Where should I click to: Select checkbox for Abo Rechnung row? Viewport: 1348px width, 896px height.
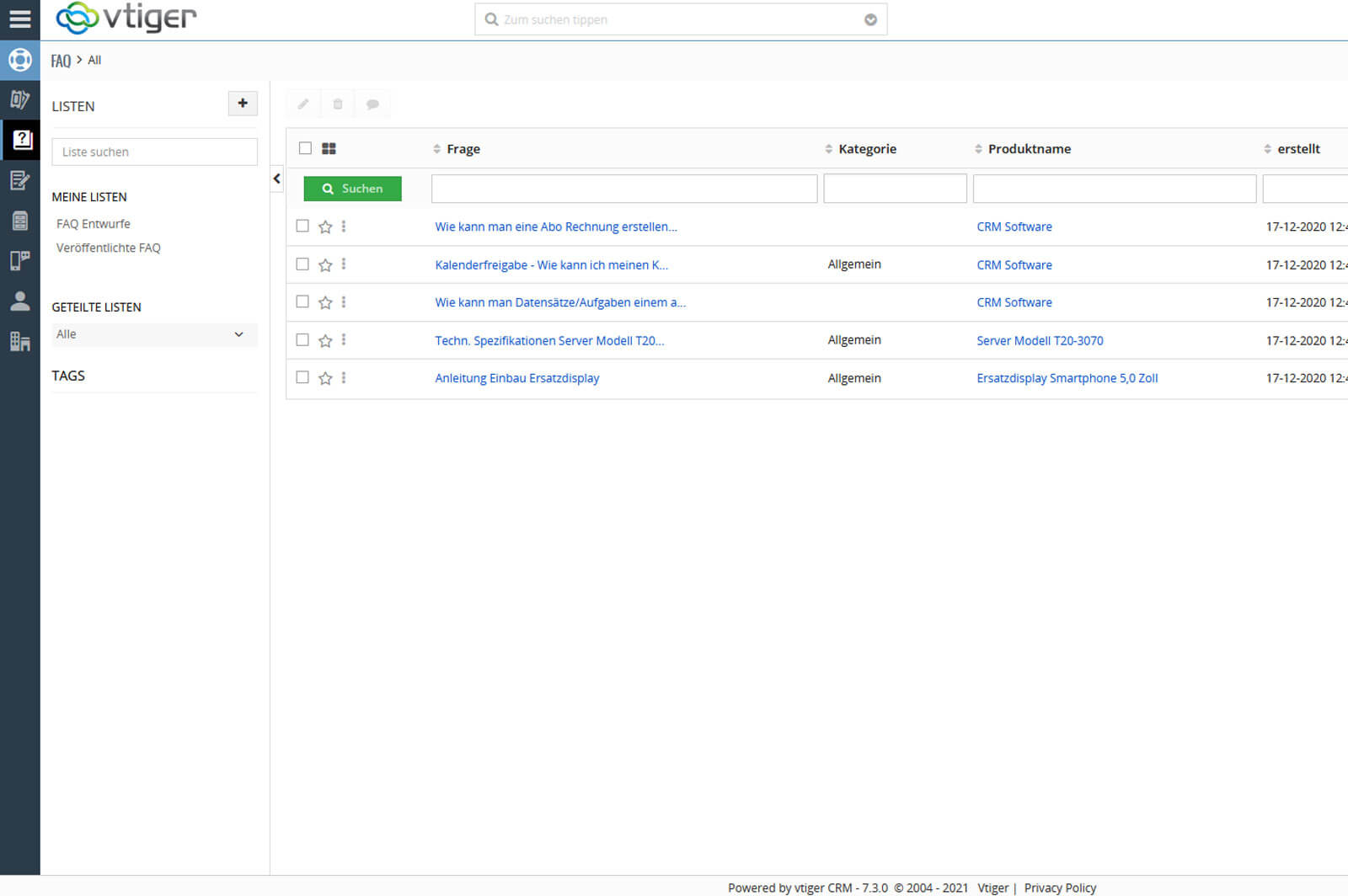tap(302, 226)
